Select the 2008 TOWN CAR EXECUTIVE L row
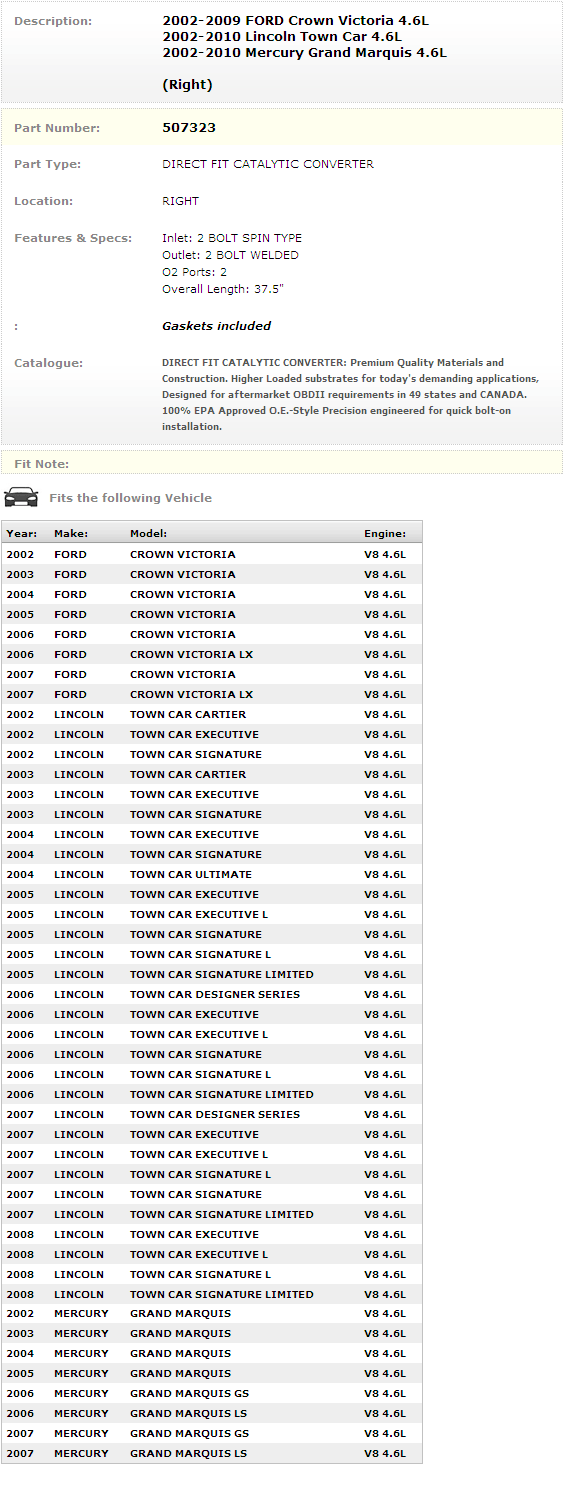 (212, 1254)
